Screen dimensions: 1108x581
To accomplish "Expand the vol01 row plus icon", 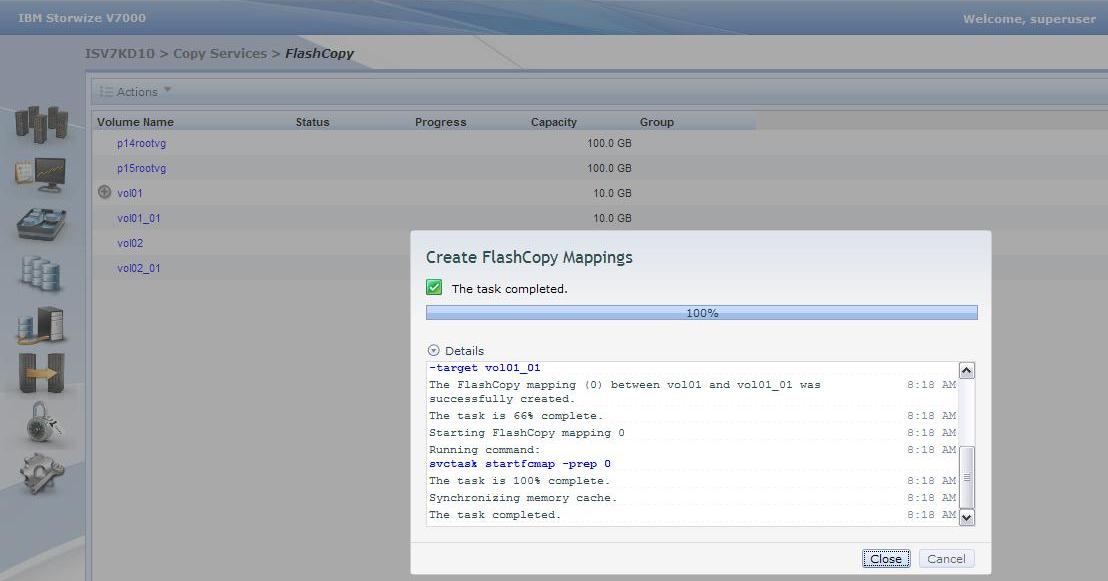I will [x=105, y=192].
